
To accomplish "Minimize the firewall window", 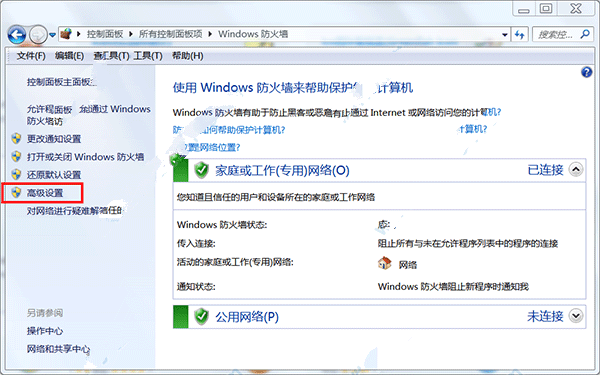I will tap(523, 8).
